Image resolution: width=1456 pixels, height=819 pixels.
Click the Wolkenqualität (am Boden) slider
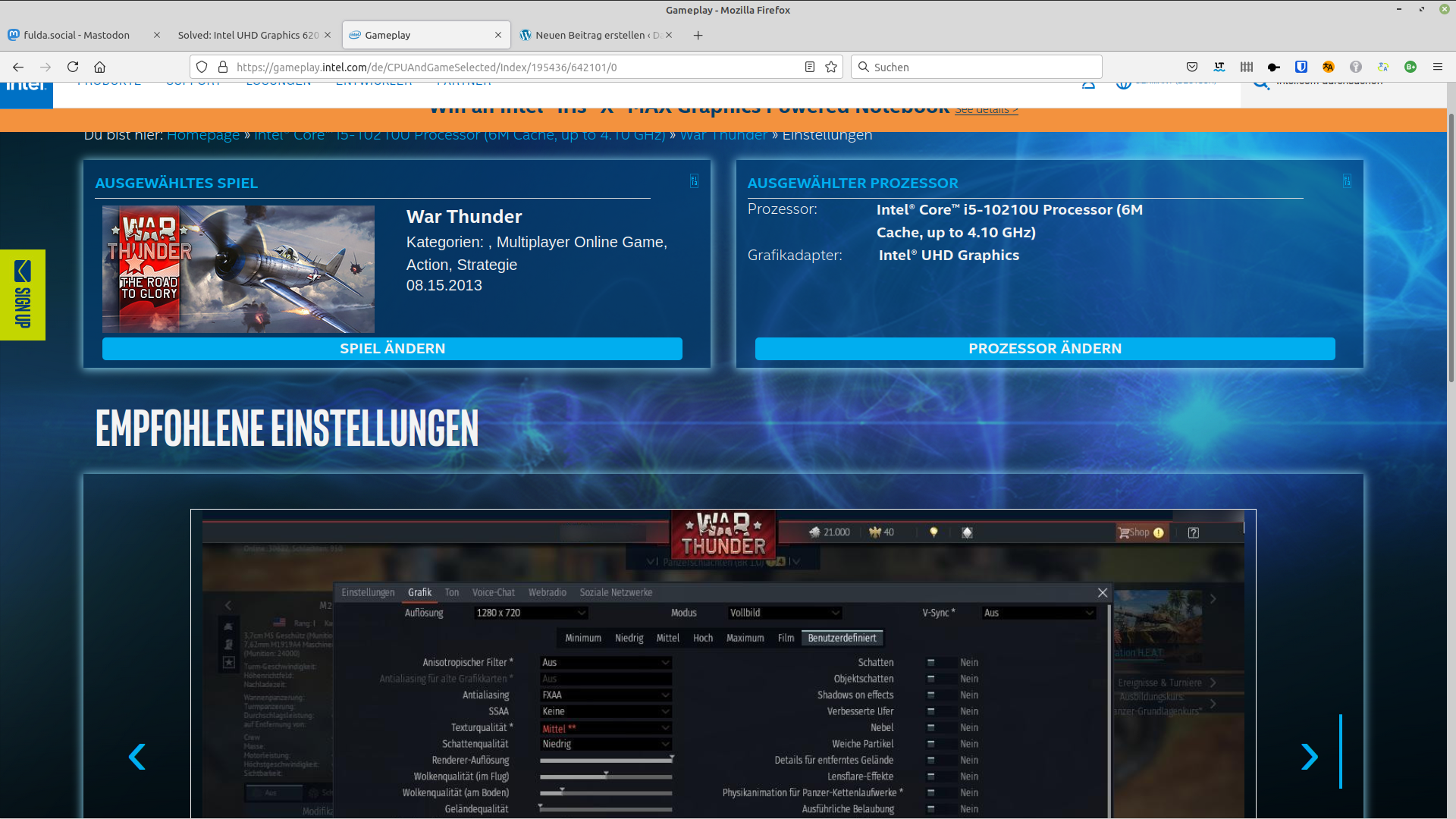606,793
